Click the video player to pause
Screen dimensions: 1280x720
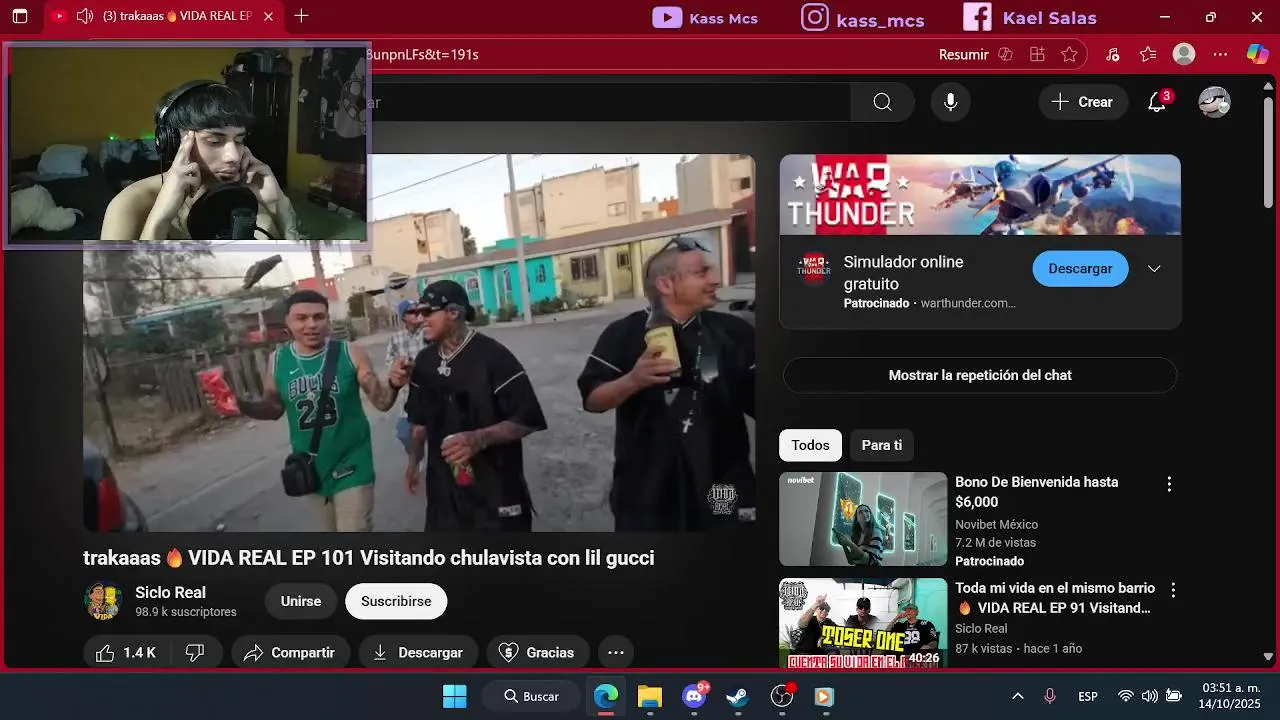pyautogui.click(x=418, y=343)
